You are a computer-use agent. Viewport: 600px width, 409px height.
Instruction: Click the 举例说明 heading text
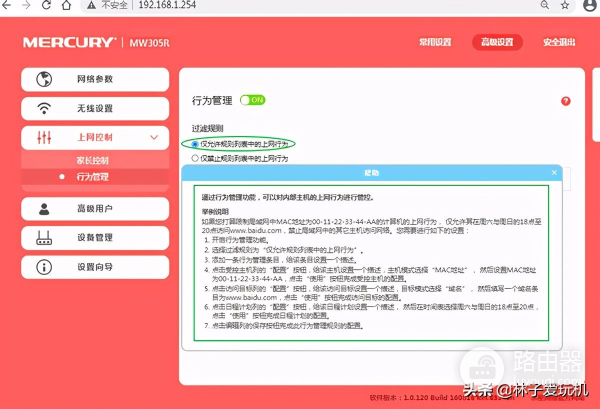(215, 212)
